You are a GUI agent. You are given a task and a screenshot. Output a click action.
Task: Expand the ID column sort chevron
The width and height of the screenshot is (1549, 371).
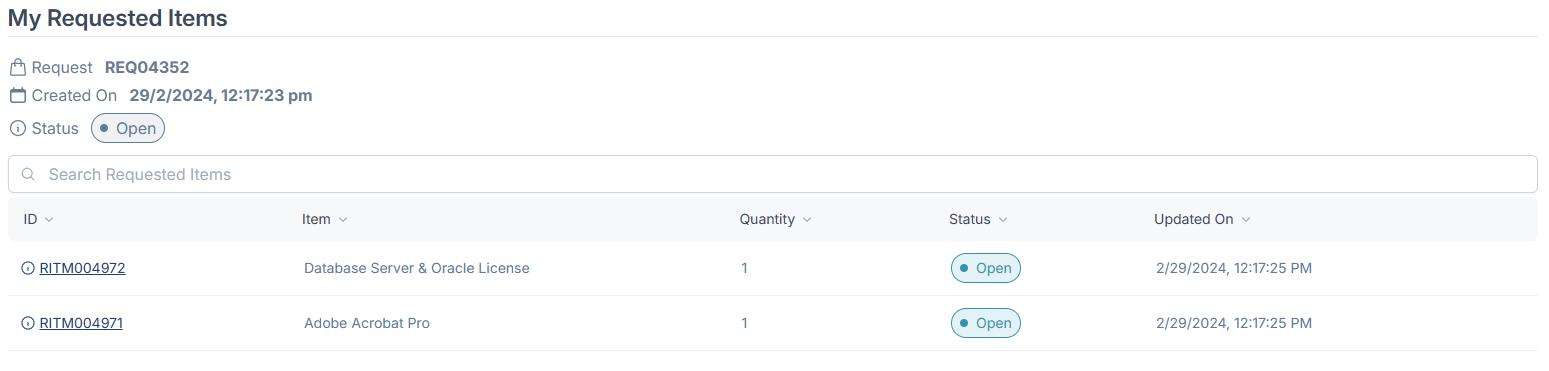(49, 220)
